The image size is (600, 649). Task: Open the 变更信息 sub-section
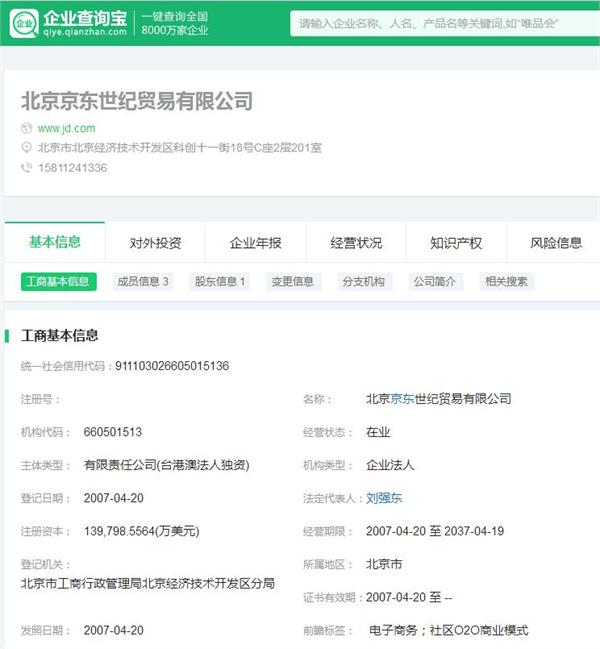[x=293, y=281]
